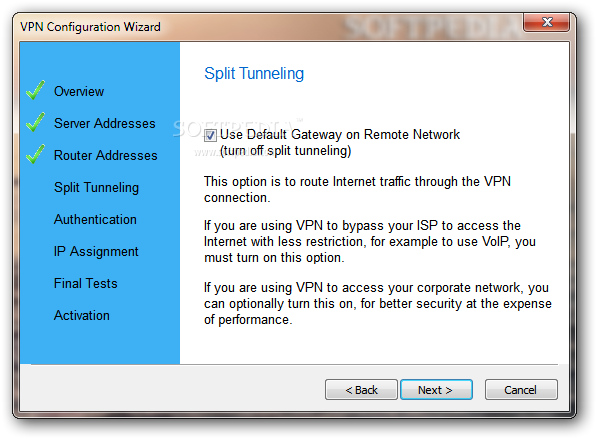Open the Activation step
597x439 pixels.
81,315
